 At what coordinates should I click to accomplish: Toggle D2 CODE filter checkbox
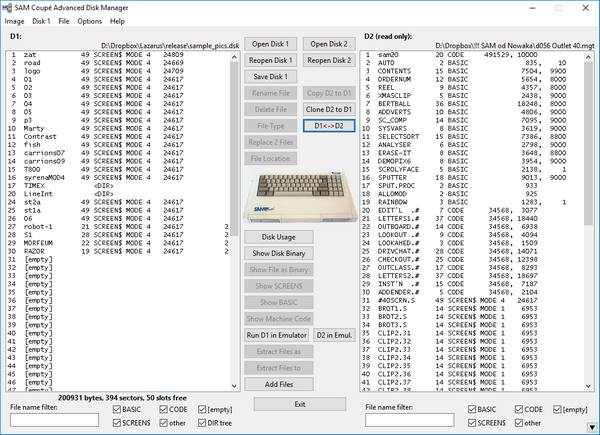(x=529, y=409)
